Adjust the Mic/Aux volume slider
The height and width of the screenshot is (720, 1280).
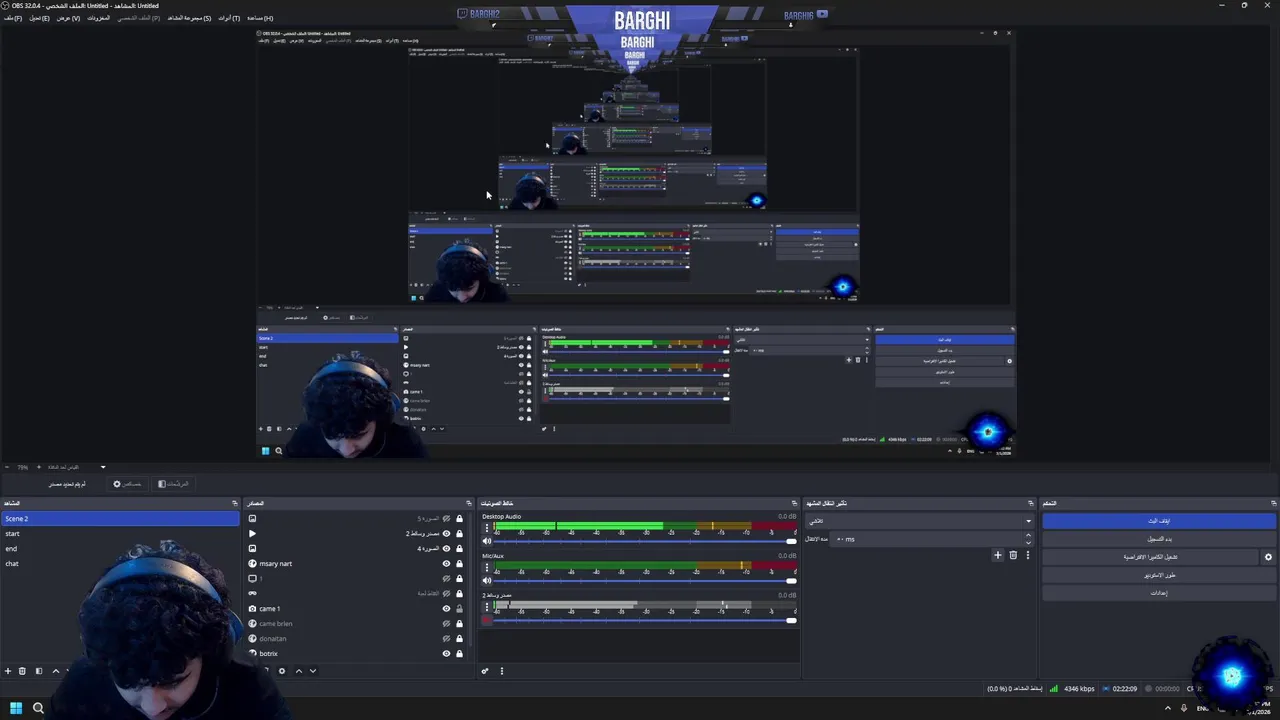645,580
